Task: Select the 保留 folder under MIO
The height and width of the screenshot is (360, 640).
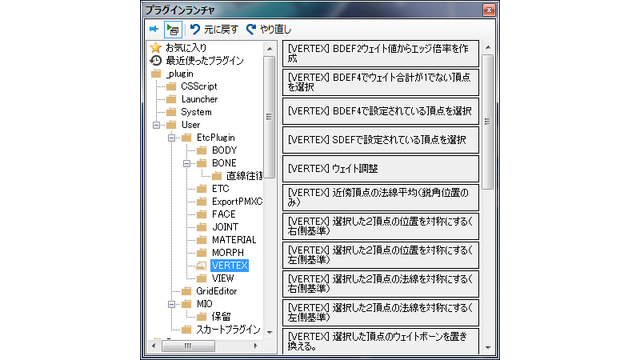Action: [221, 317]
